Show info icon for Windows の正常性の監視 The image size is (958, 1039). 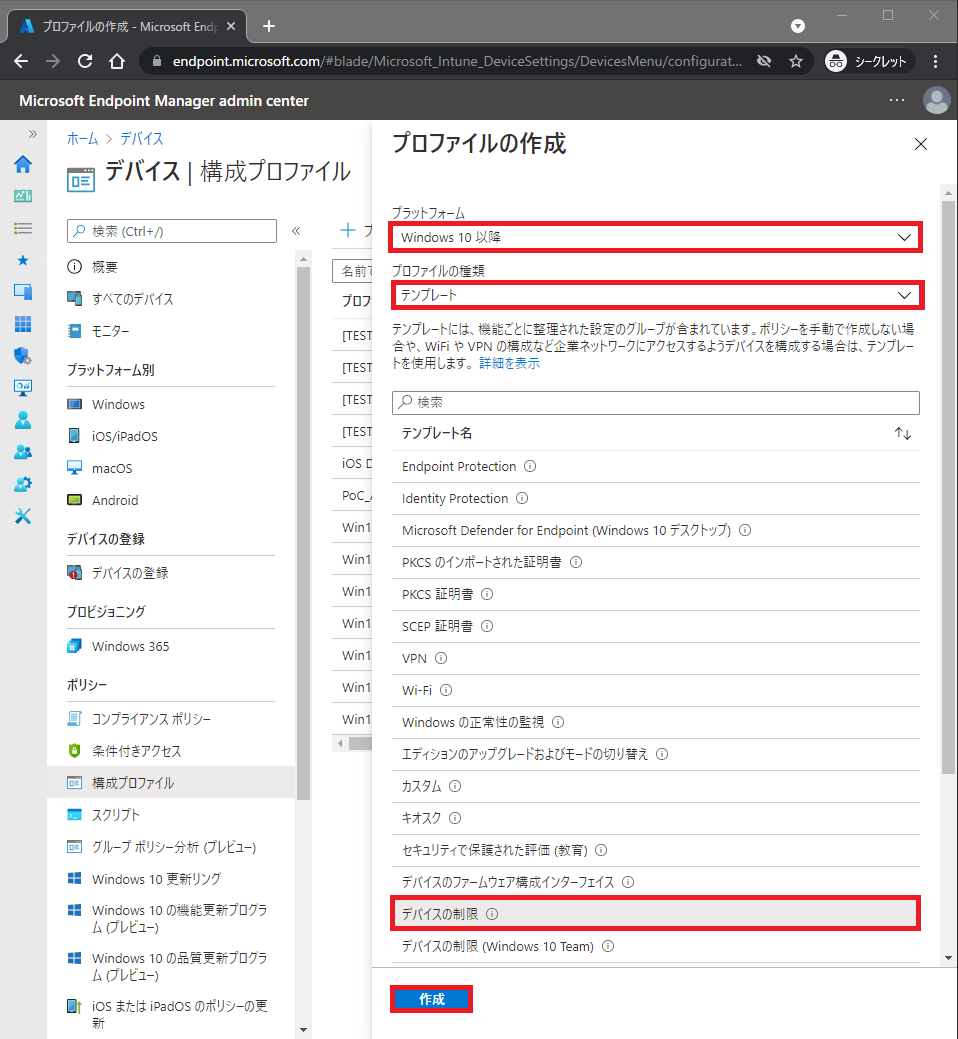click(x=559, y=722)
